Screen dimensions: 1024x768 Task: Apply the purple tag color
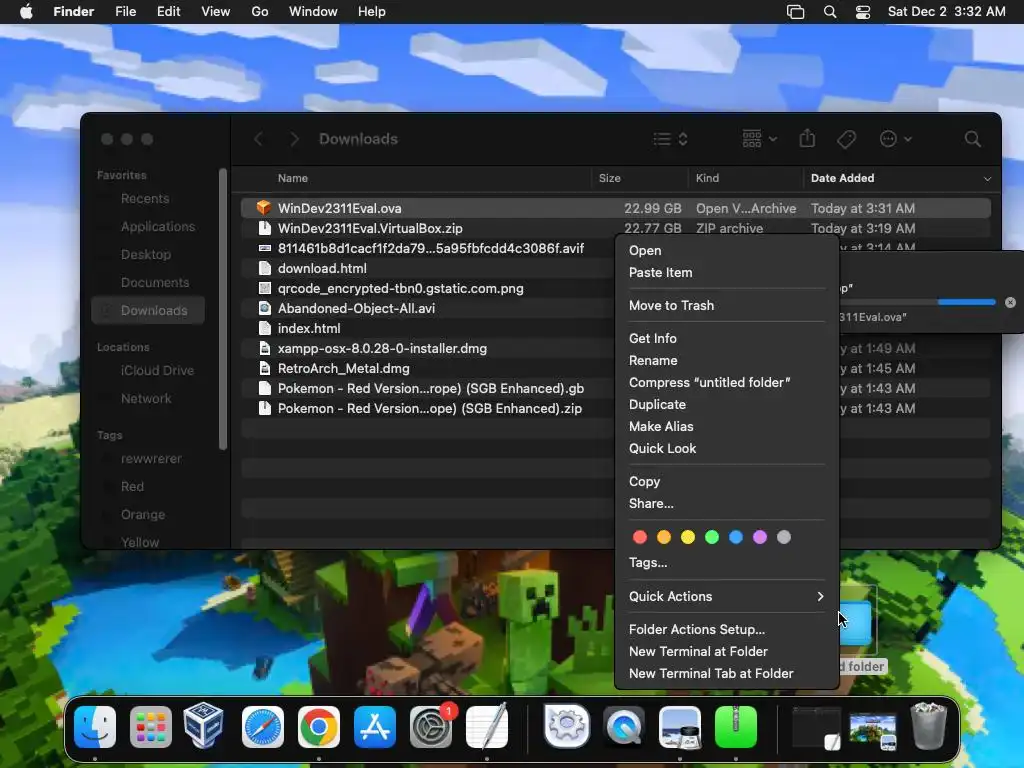coord(760,537)
